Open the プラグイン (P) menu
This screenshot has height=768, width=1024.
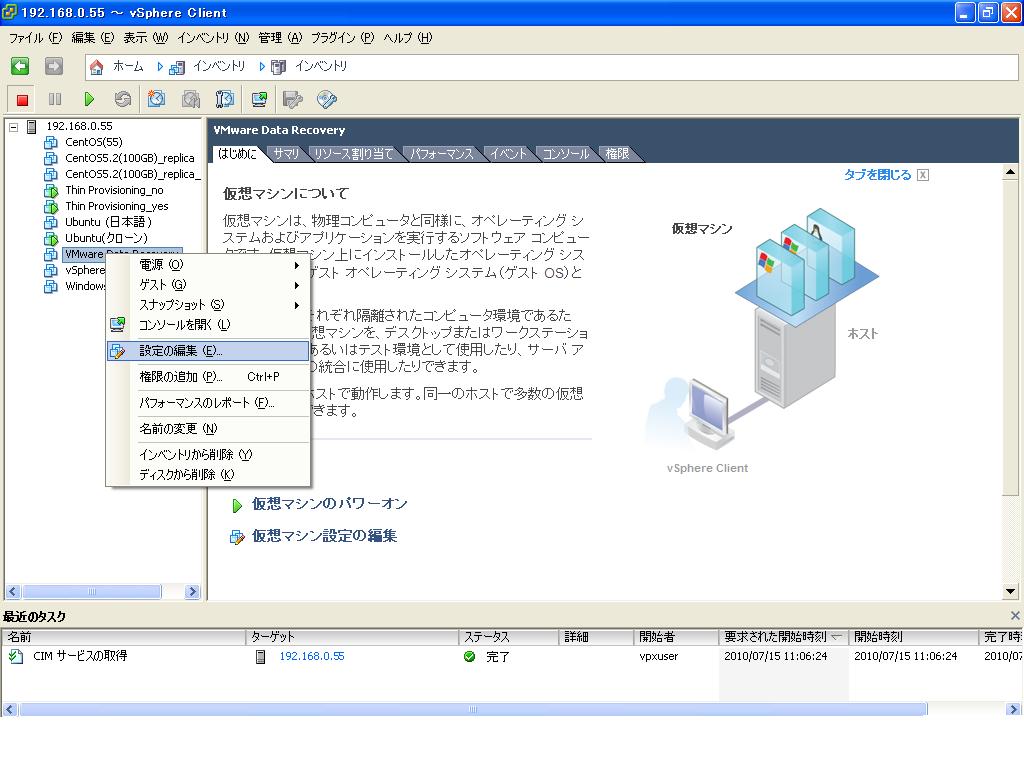pyautogui.click(x=342, y=38)
